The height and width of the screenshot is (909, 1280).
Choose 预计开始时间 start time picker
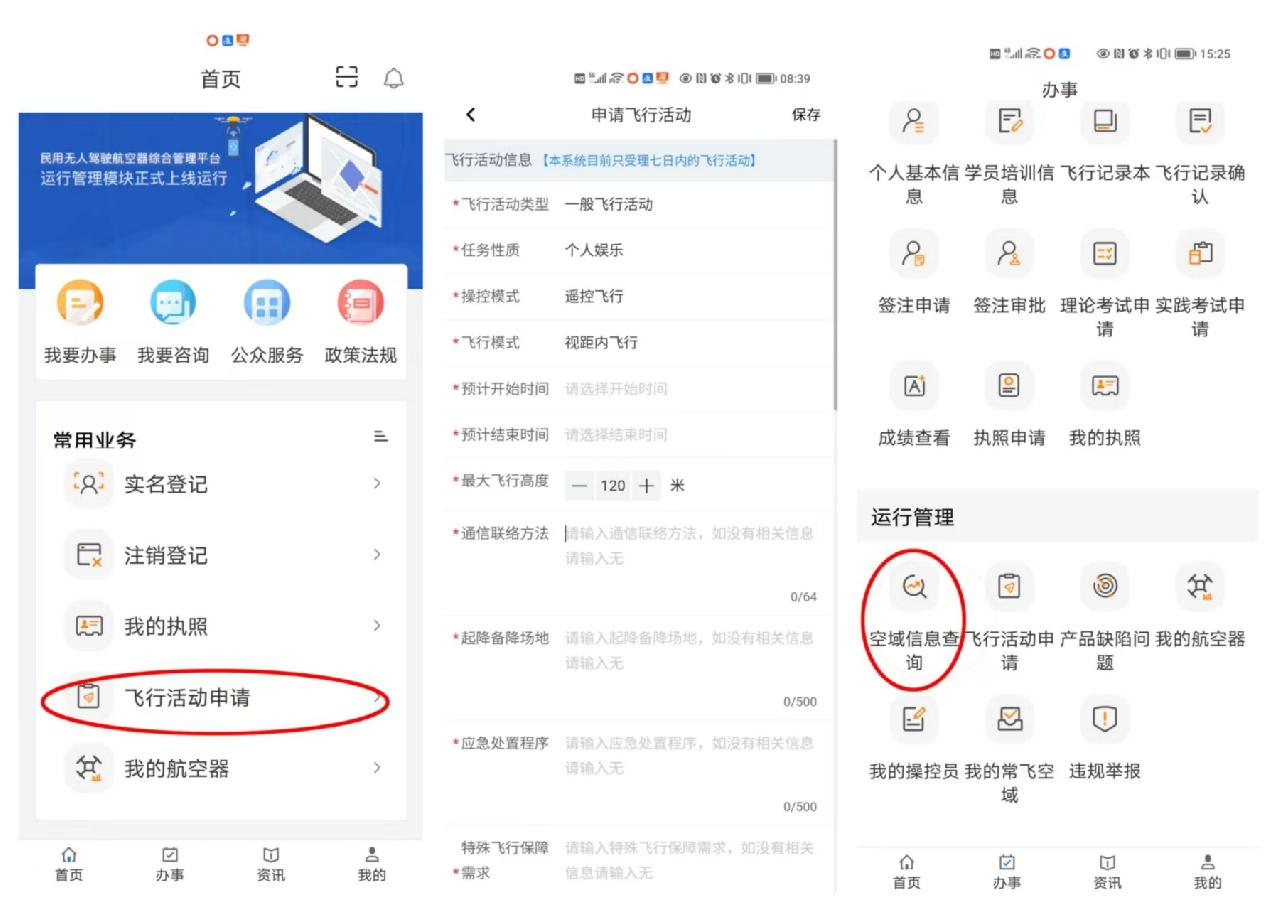pyautogui.click(x=690, y=388)
